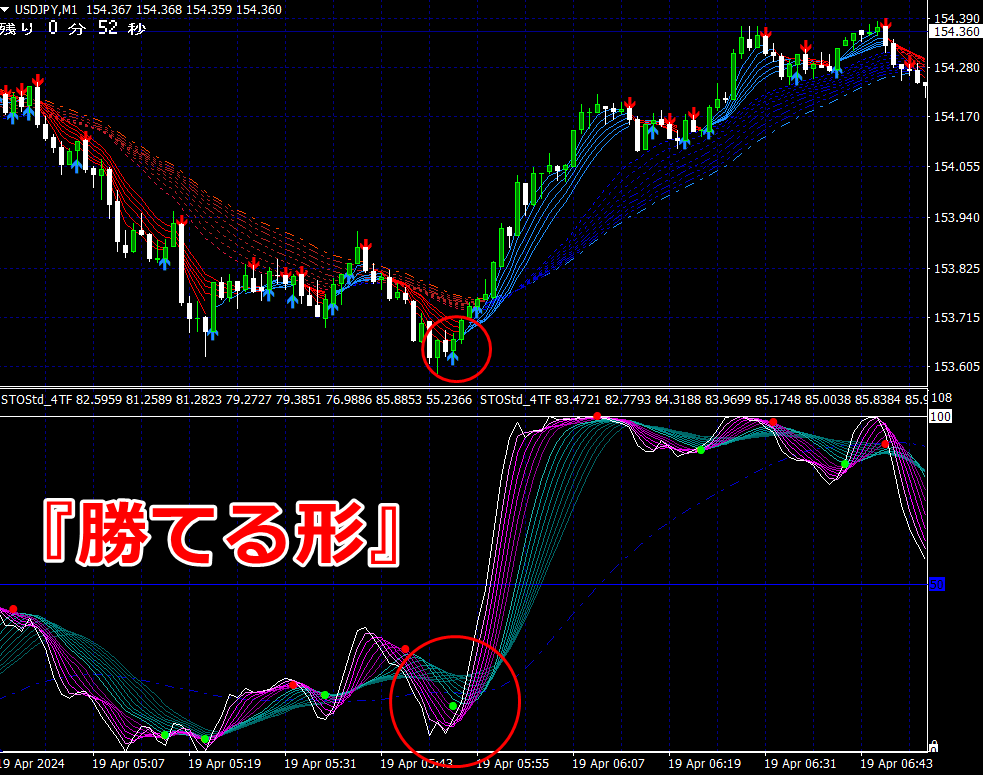
Task: Click the 153.825 price scale label
Action: (x=956, y=269)
